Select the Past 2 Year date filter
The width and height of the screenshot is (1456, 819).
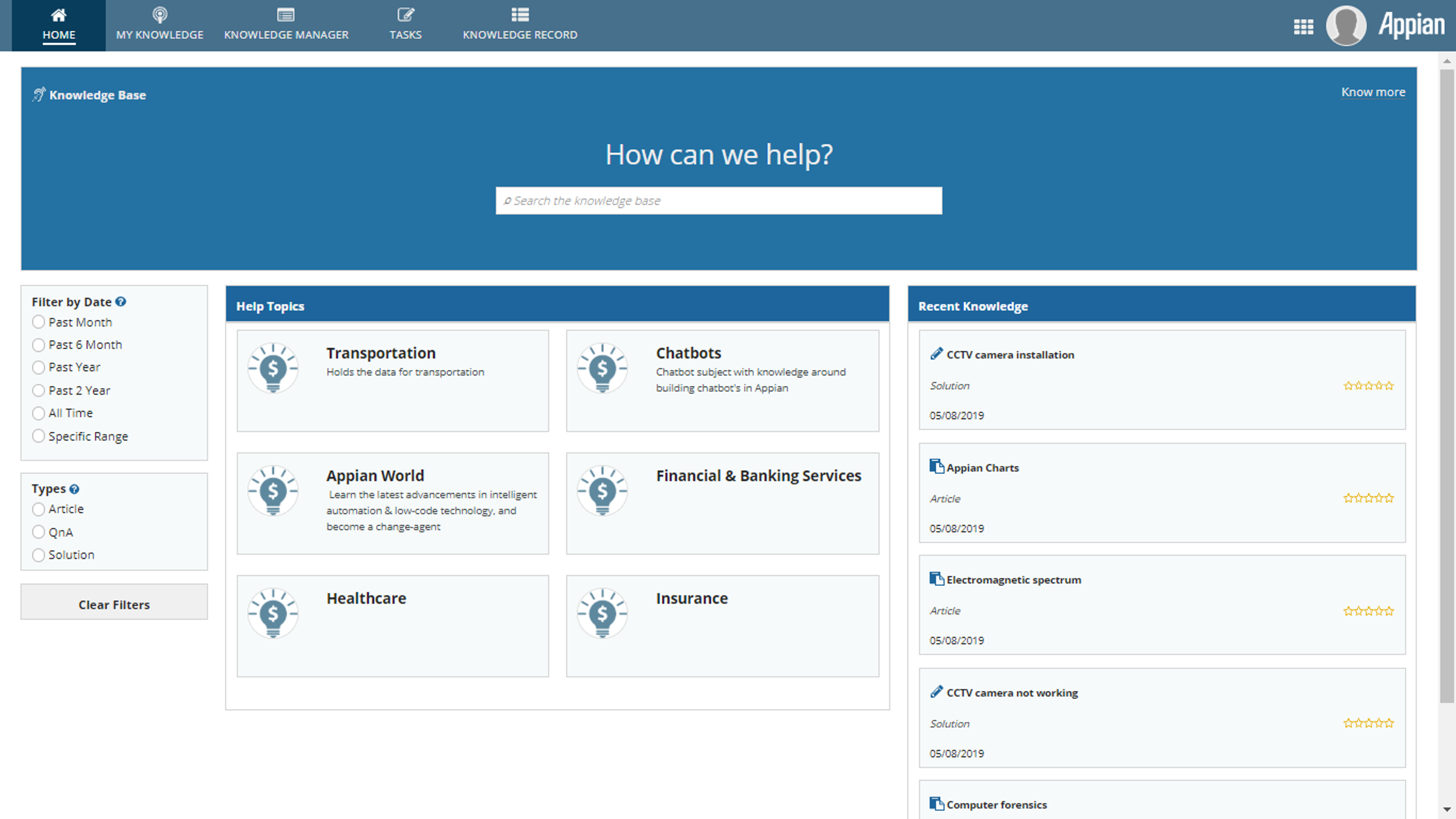coord(38,390)
